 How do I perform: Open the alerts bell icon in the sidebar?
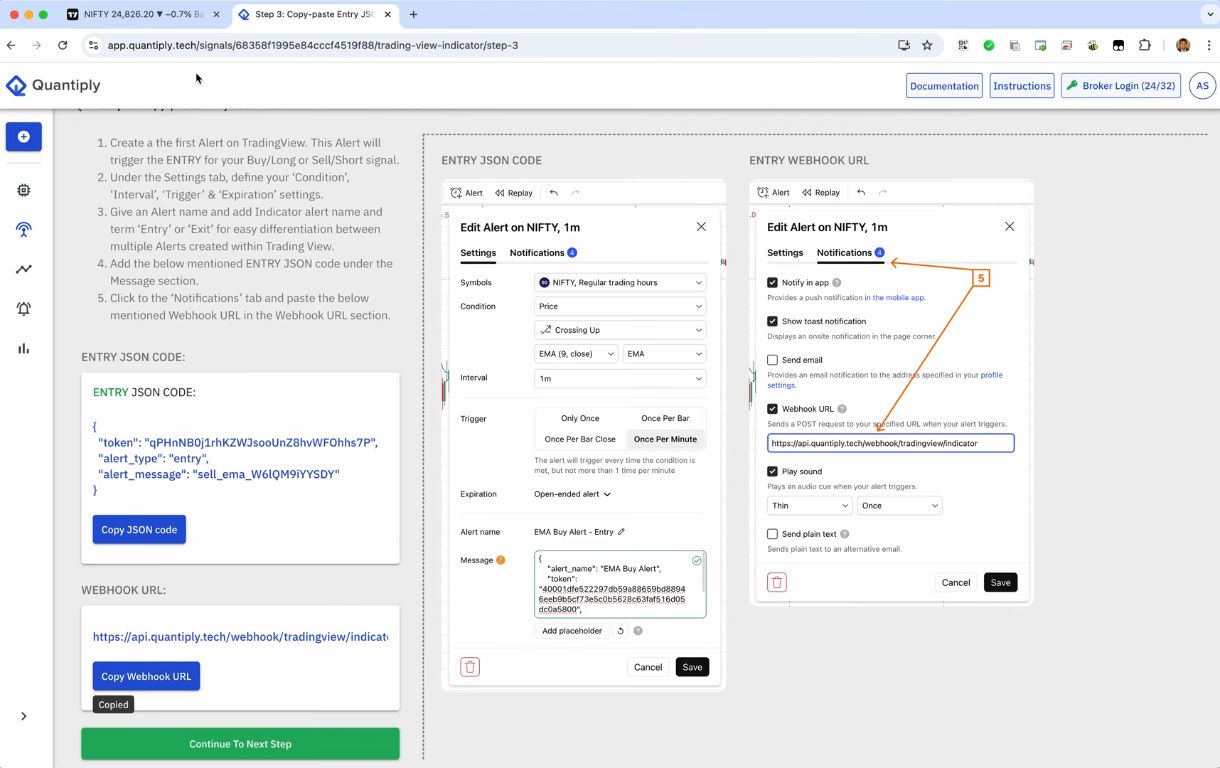(x=23, y=308)
